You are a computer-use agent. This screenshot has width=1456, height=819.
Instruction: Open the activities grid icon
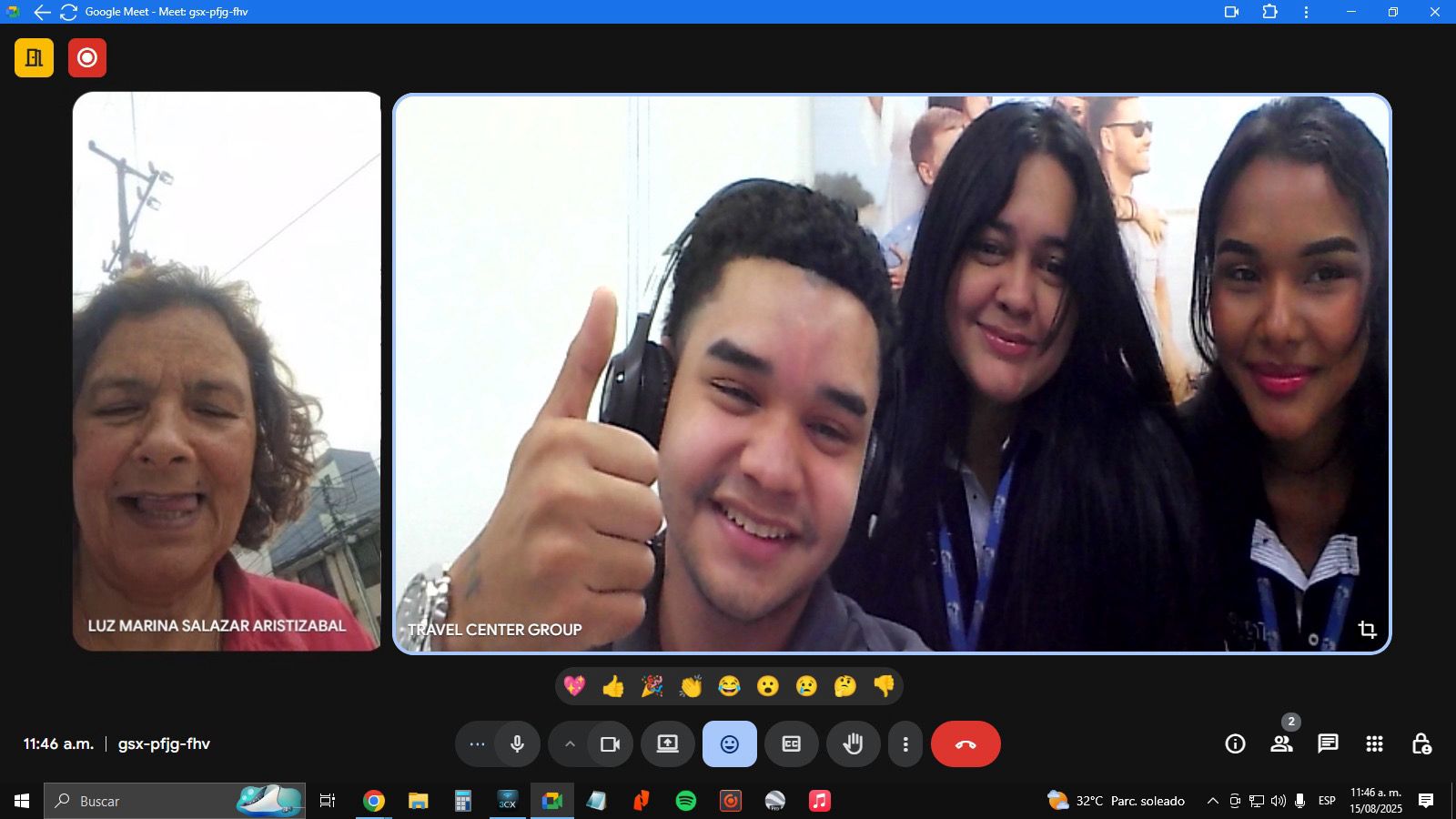(1374, 744)
